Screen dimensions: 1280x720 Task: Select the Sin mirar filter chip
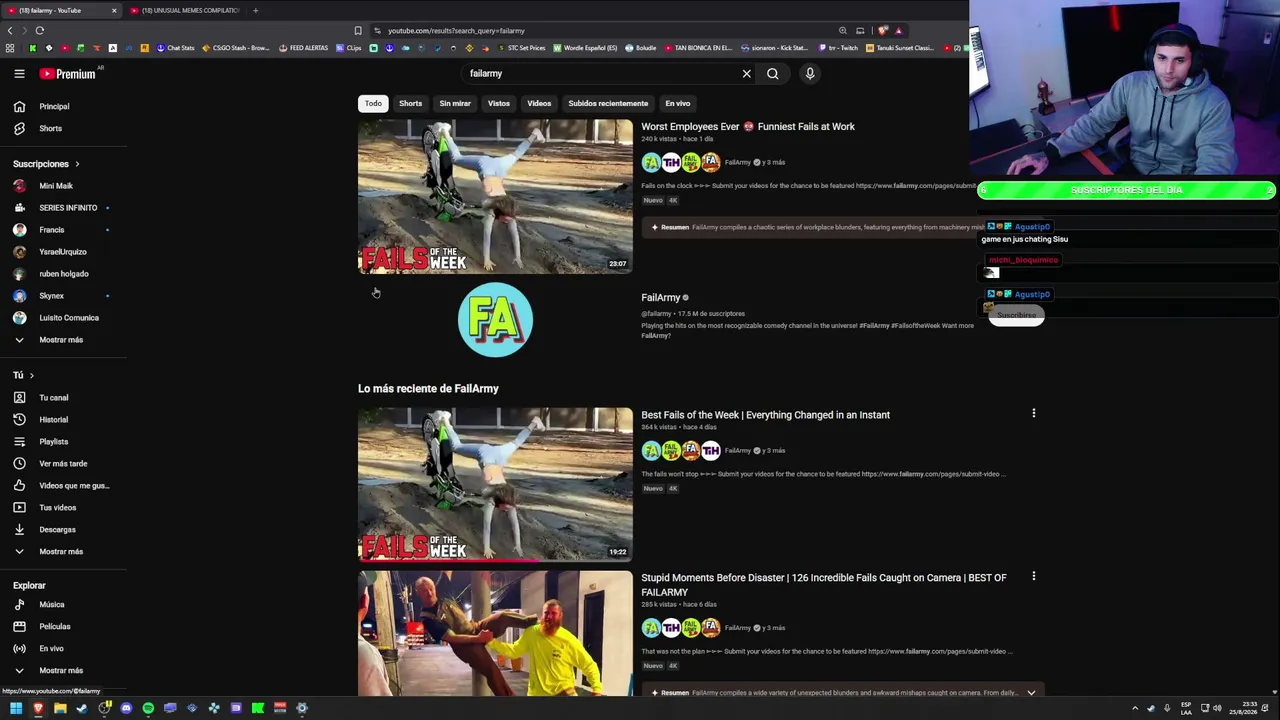[x=455, y=103]
